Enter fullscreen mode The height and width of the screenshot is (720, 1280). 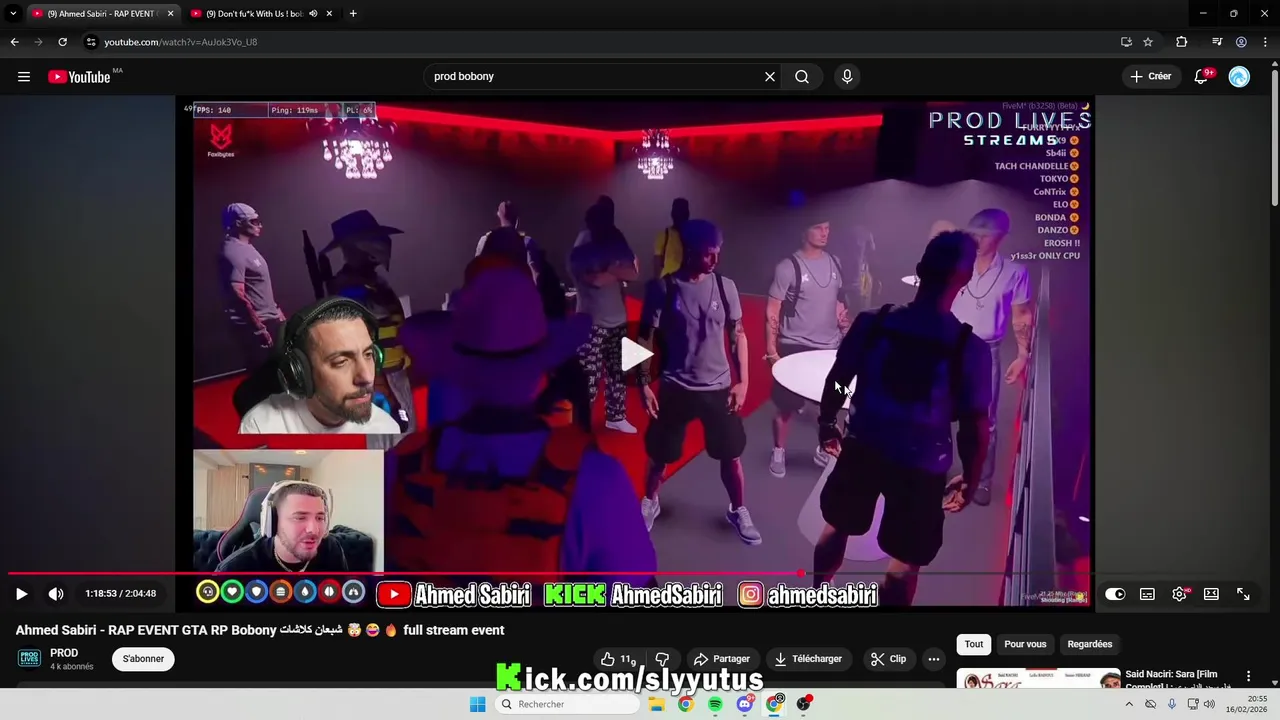tap(1243, 594)
